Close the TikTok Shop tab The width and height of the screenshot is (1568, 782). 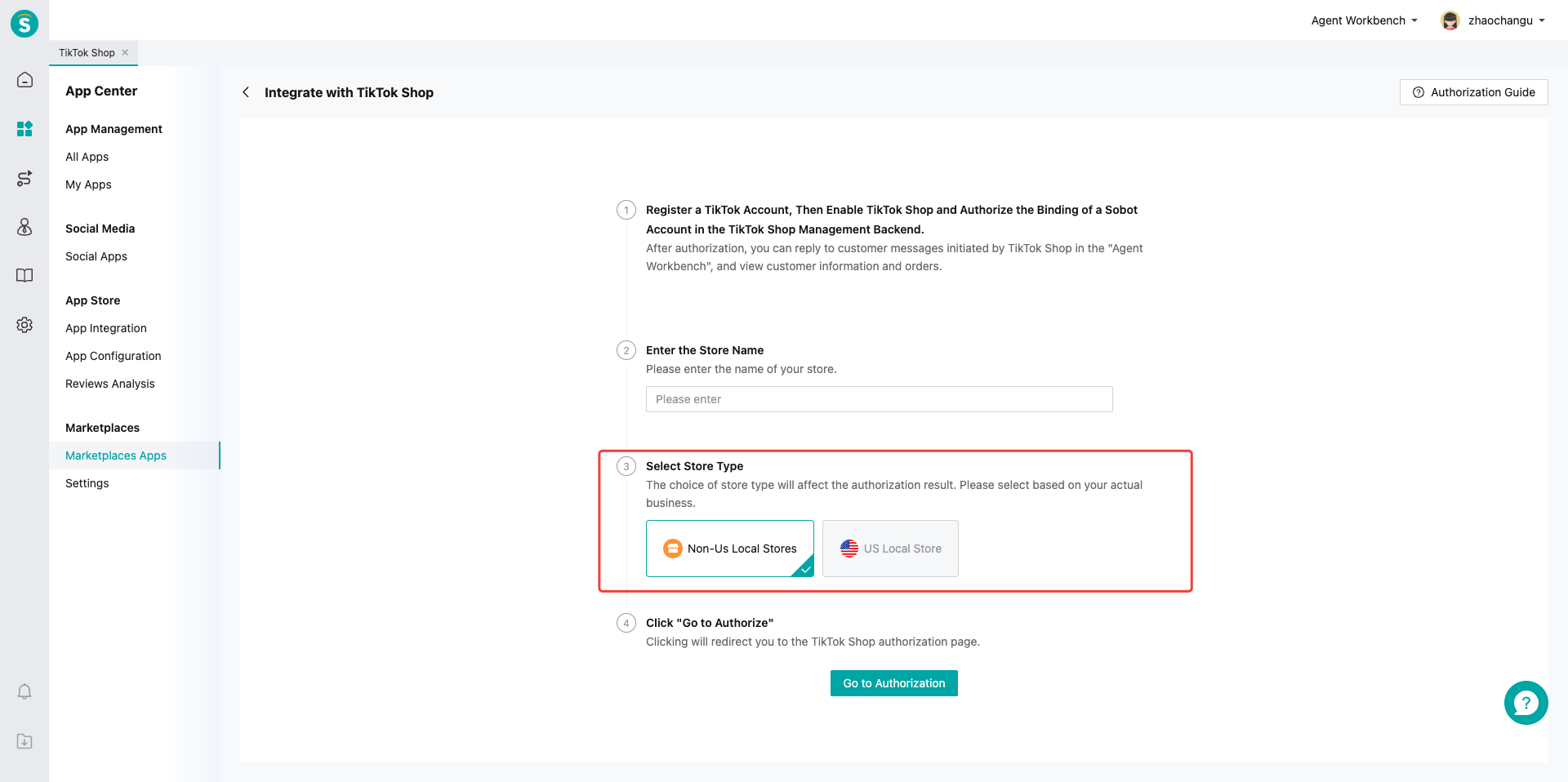pyautogui.click(x=125, y=53)
